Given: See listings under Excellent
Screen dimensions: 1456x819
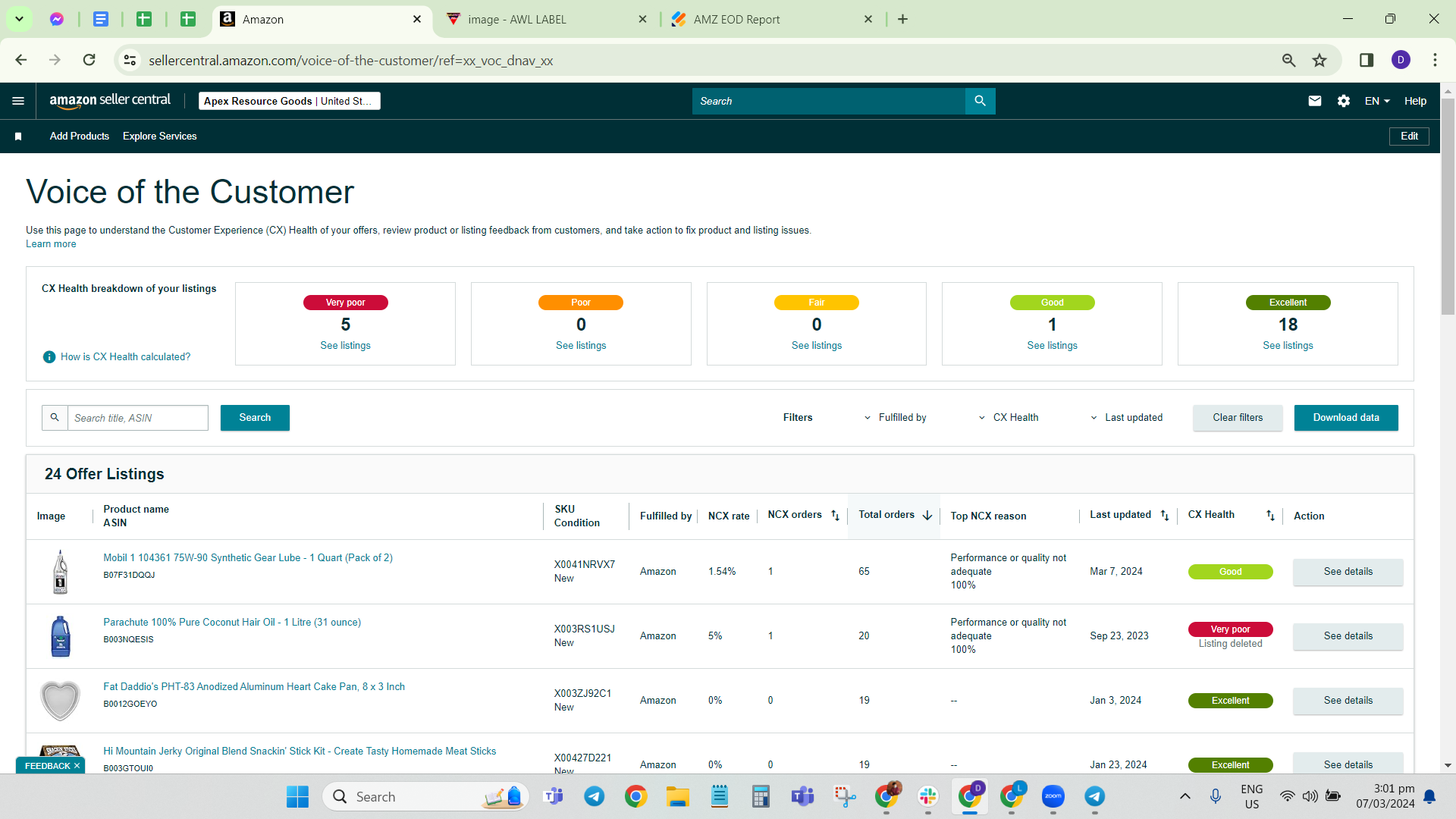Looking at the screenshot, I should tap(1288, 346).
